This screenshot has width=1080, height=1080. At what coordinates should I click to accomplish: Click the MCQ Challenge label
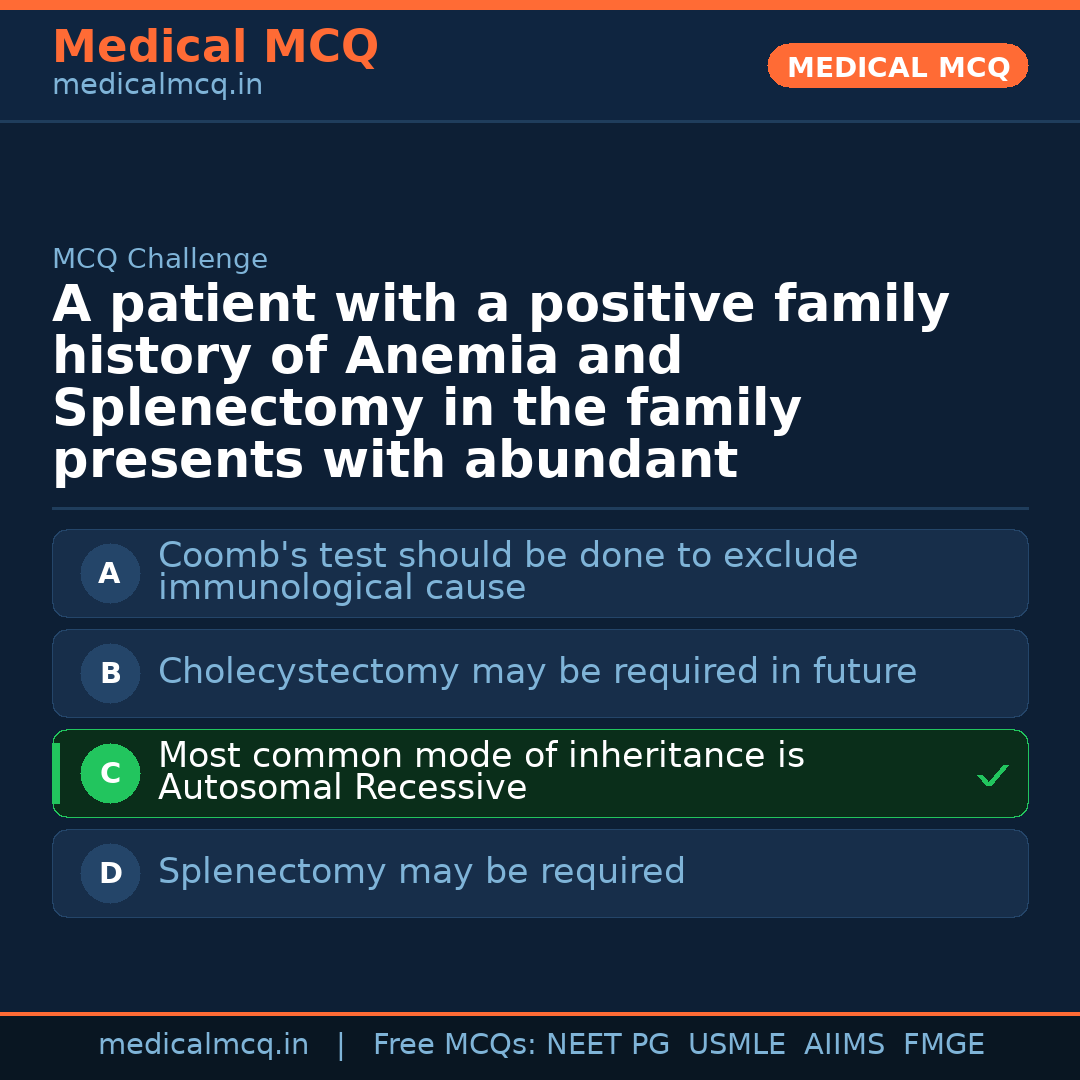[x=160, y=260]
